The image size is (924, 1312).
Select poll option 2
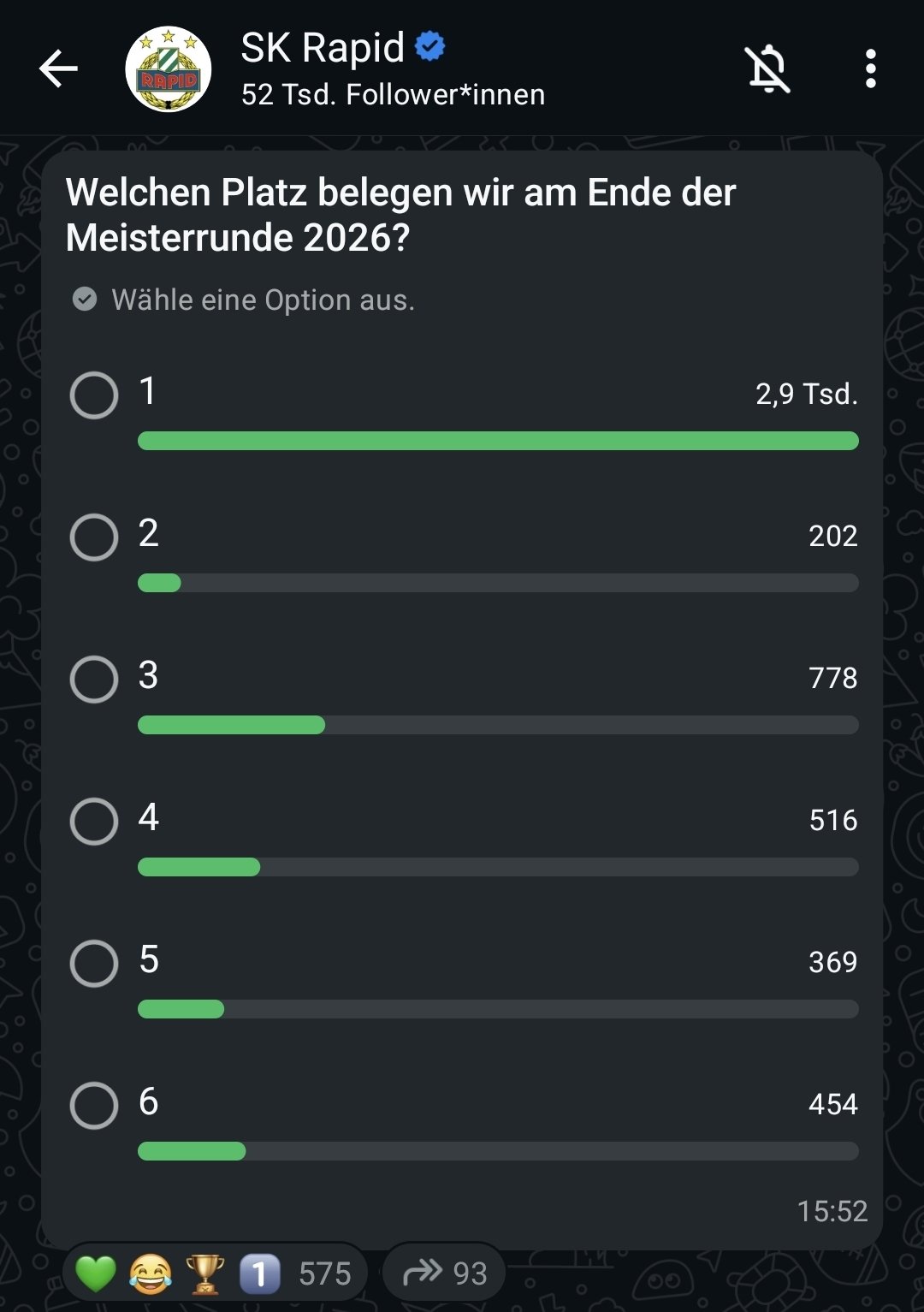(94, 537)
